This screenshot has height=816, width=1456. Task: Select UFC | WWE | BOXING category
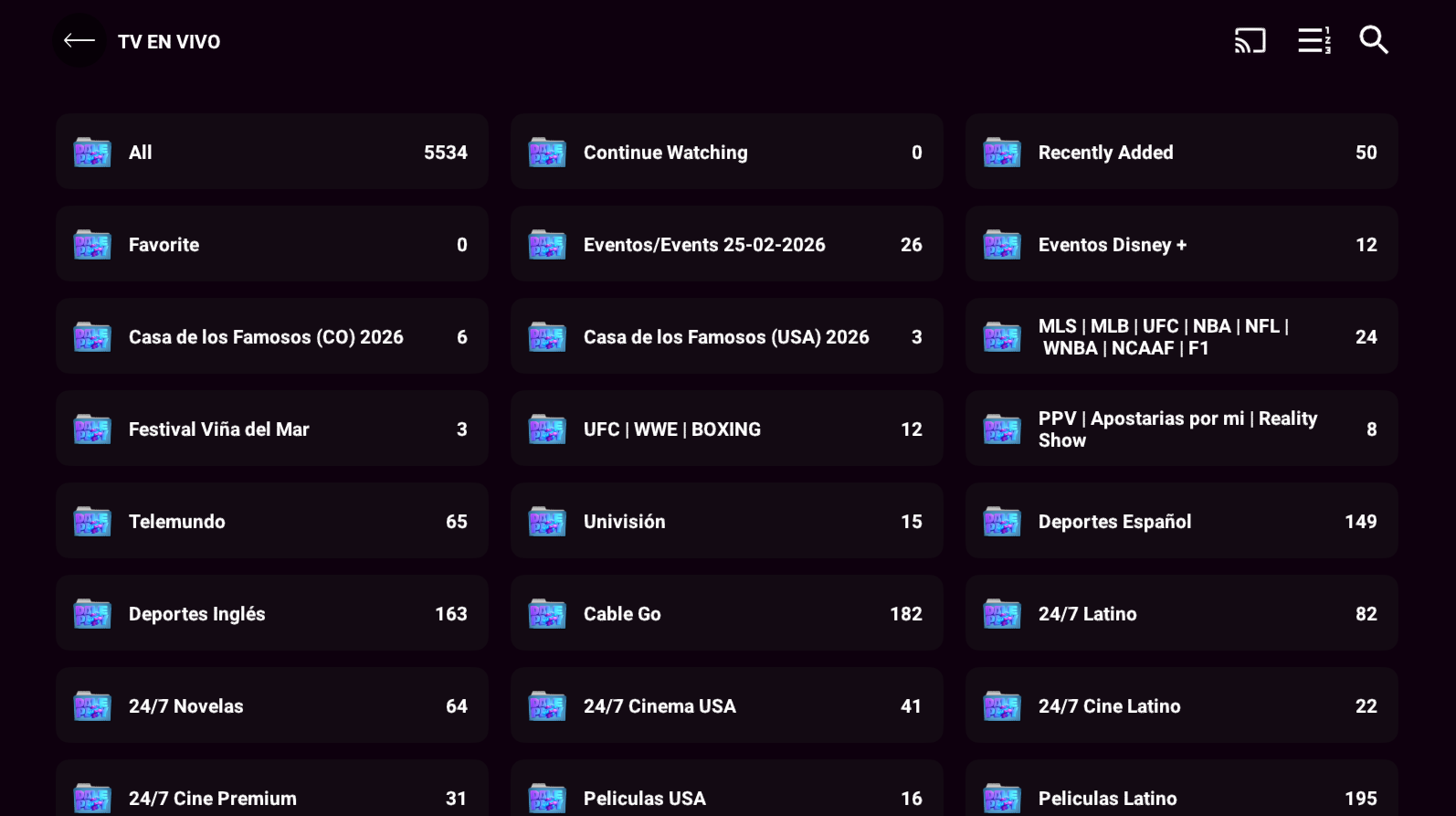[726, 429]
